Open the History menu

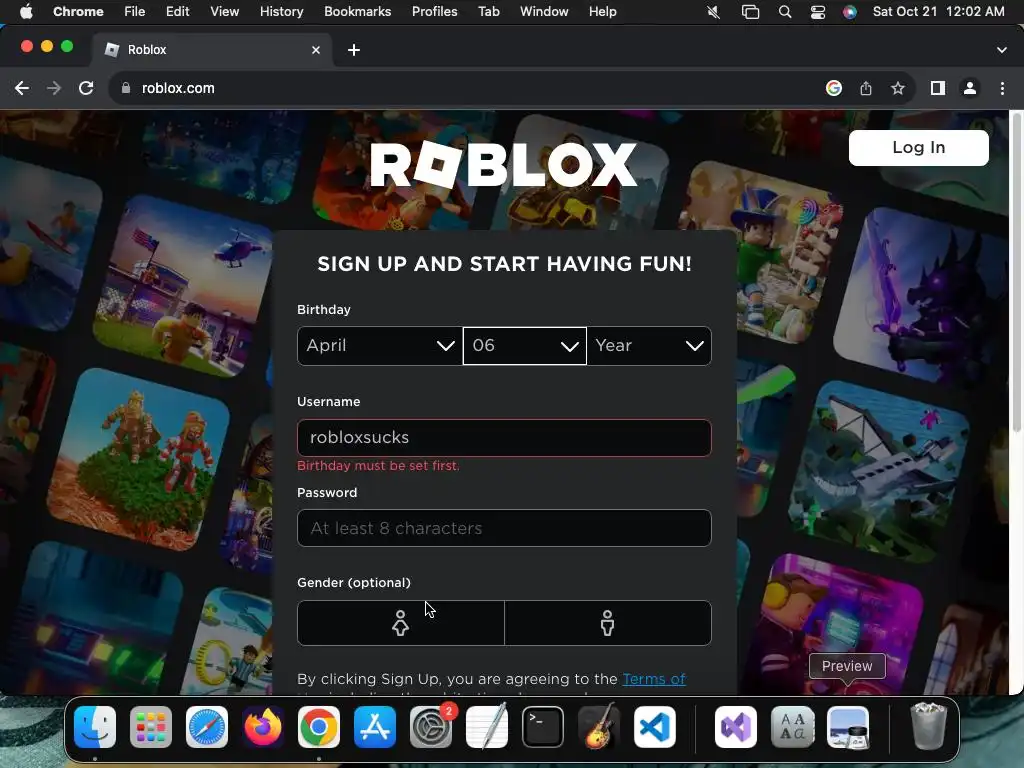281,12
